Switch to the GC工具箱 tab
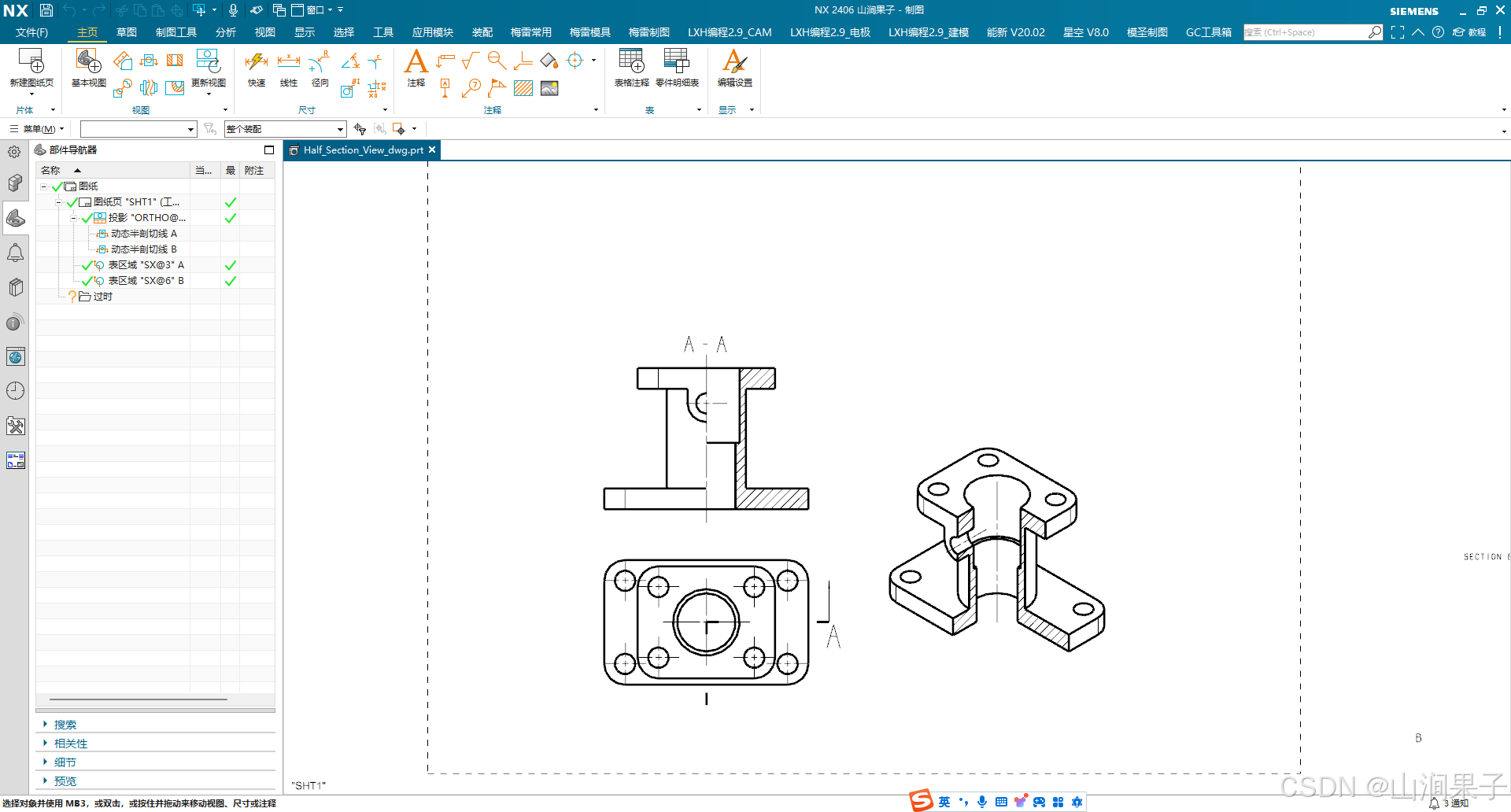Image resolution: width=1511 pixels, height=812 pixels. coord(1208,32)
